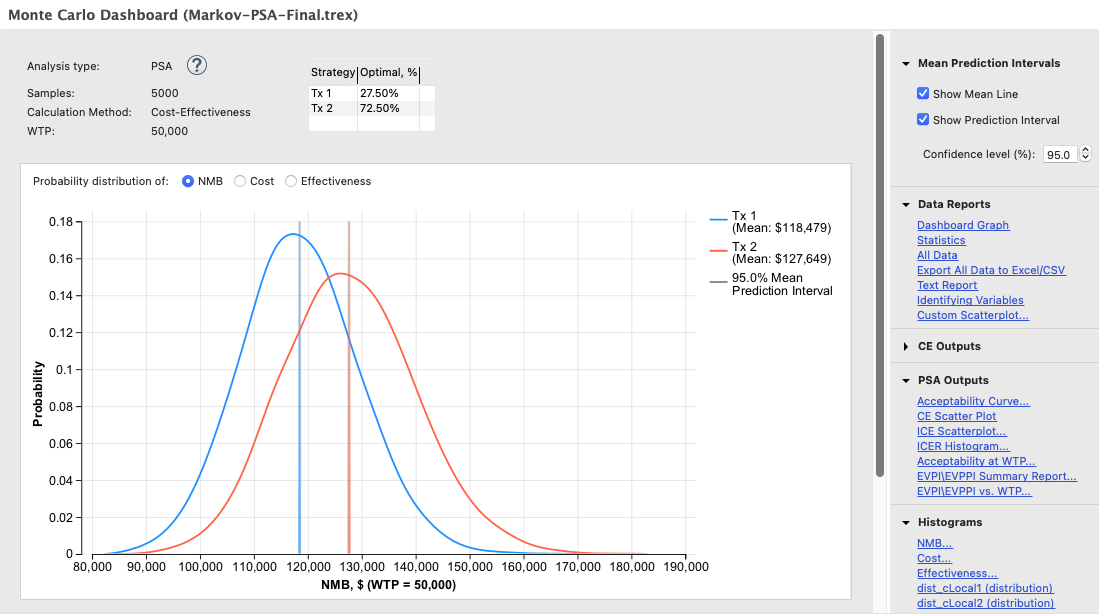This screenshot has width=1099, height=615.
Task: Open Export All Data to Excel/CSV
Action: pos(991,270)
